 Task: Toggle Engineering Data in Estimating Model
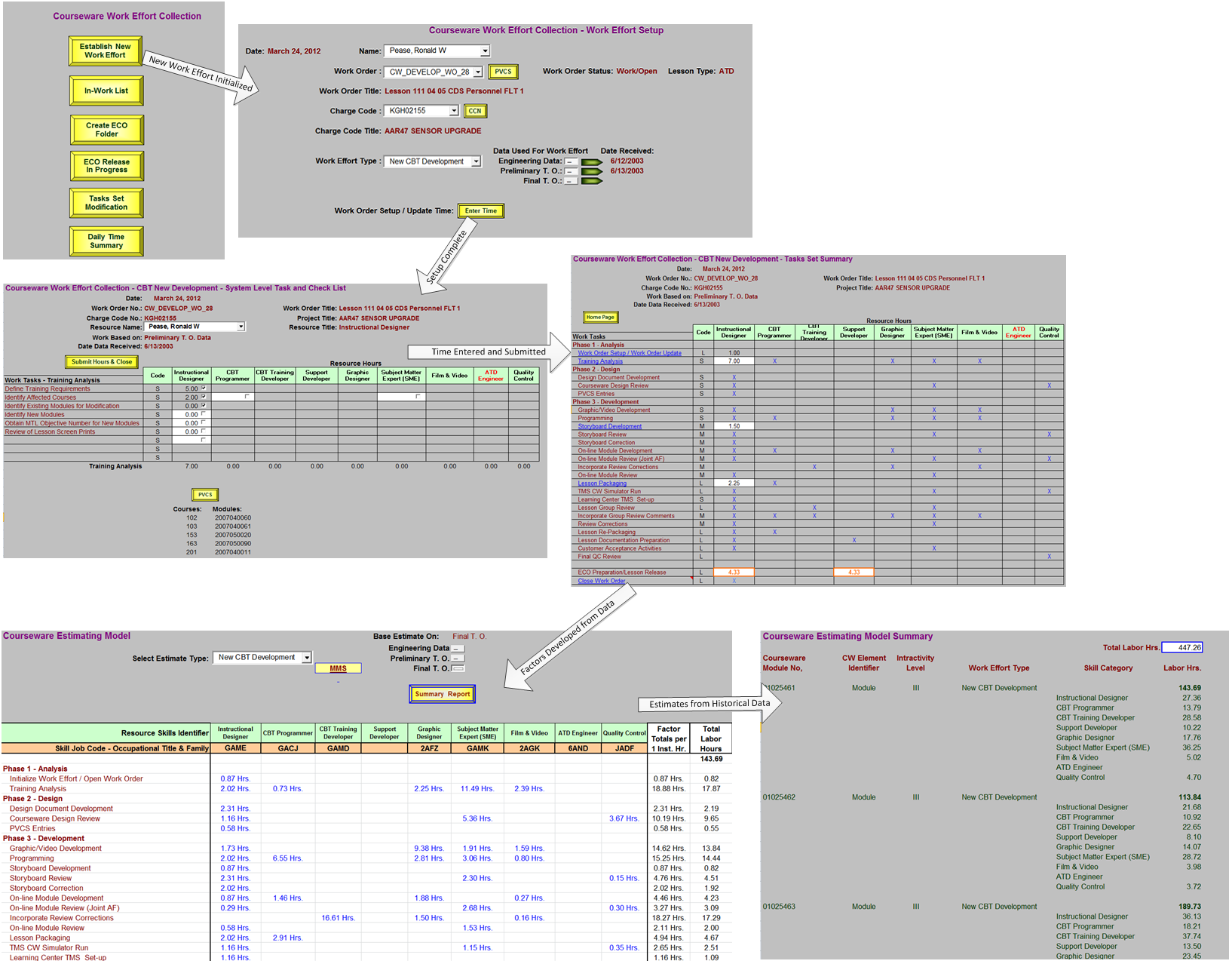(458, 649)
